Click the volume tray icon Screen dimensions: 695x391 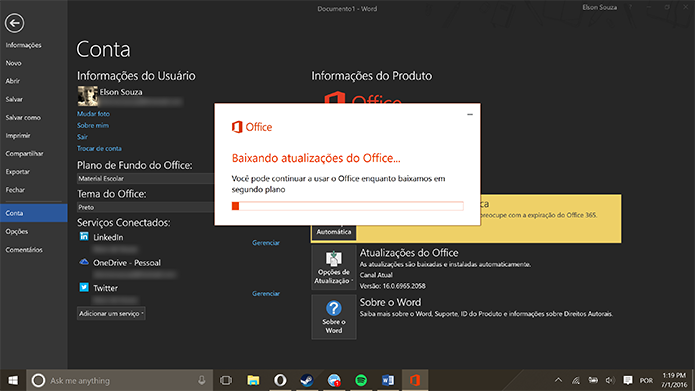[610, 380]
